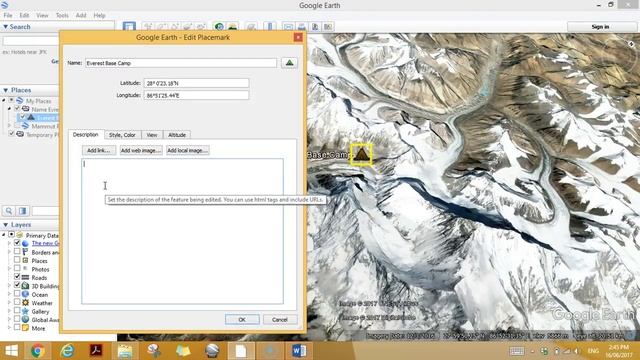The image size is (640, 360).
Task: Collapse the My Places tree node
Action: pos(4,100)
